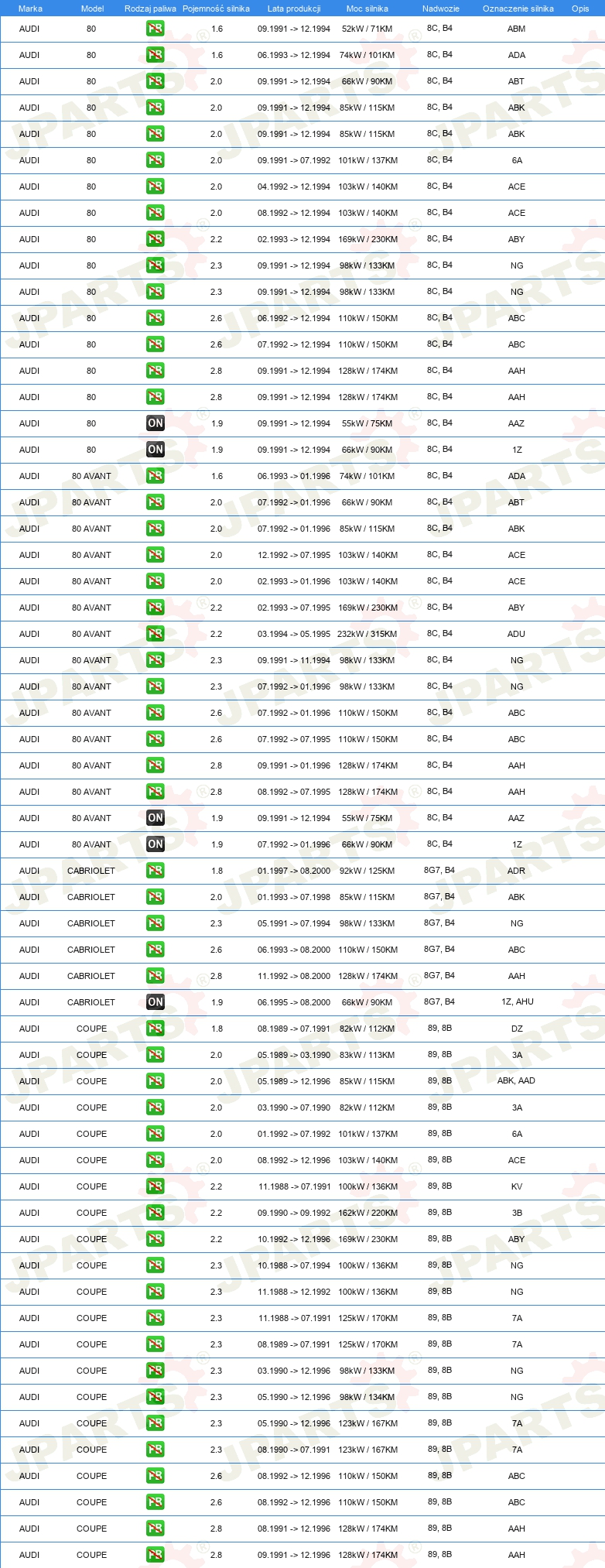Click the Model column header
This screenshot has height=1568, width=605.
92,9
